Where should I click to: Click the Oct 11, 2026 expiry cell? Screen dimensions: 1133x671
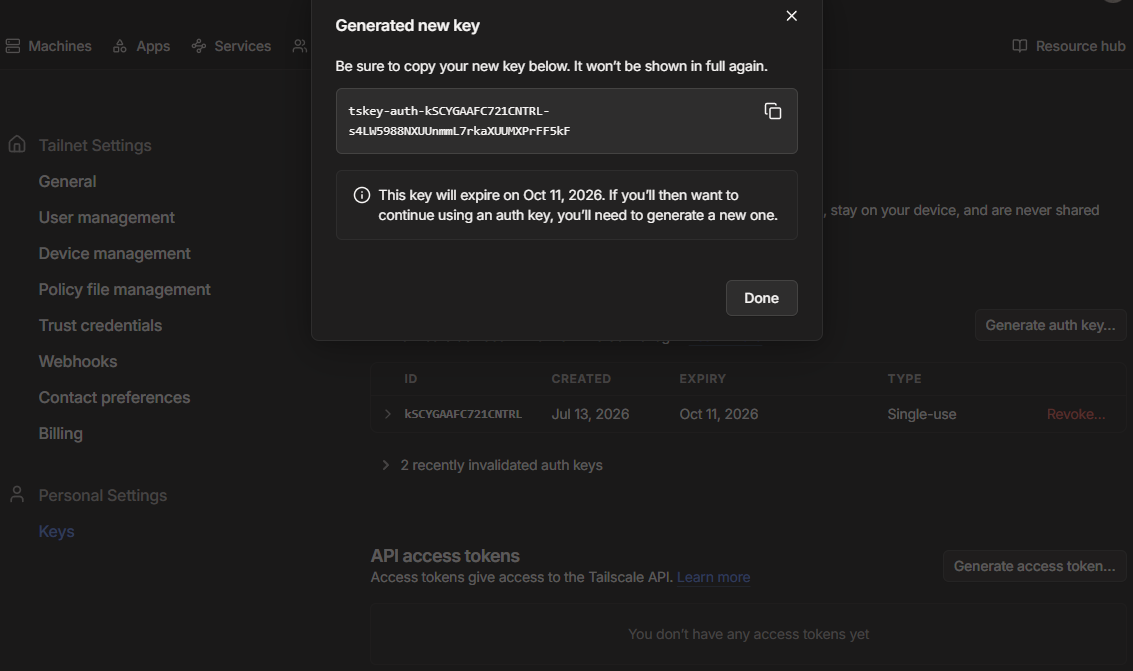(x=718, y=414)
